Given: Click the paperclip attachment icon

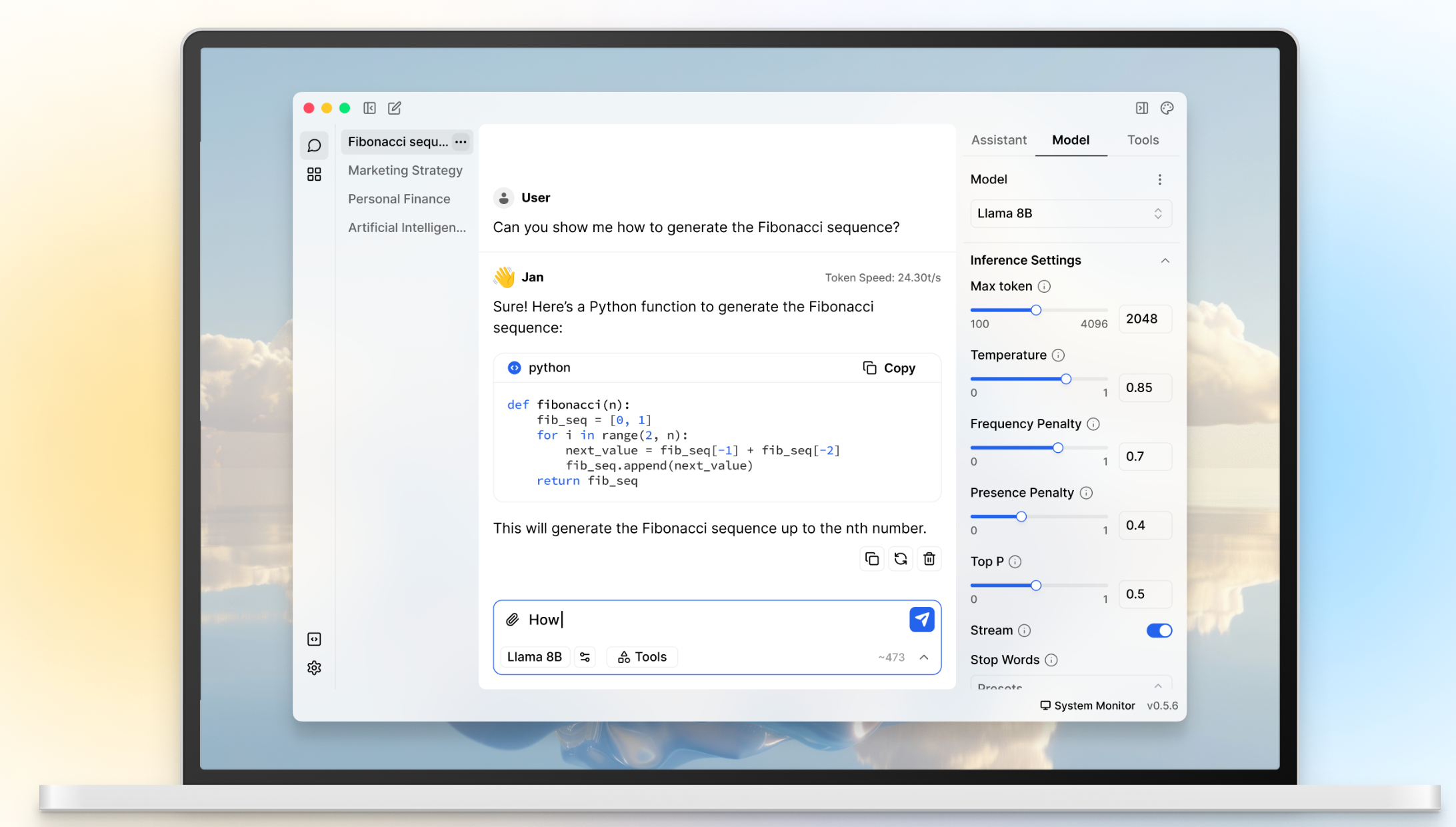Looking at the screenshot, I should click(512, 620).
